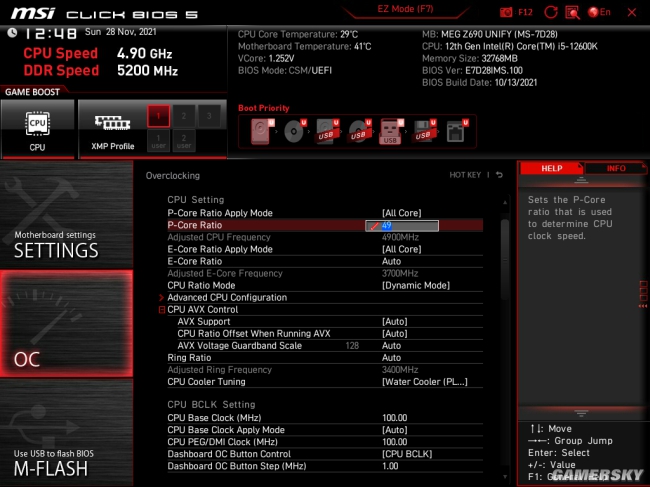This screenshot has width=650, height=487.
Task: Collapse the CPU AVX Control group
Action: pos(162,310)
